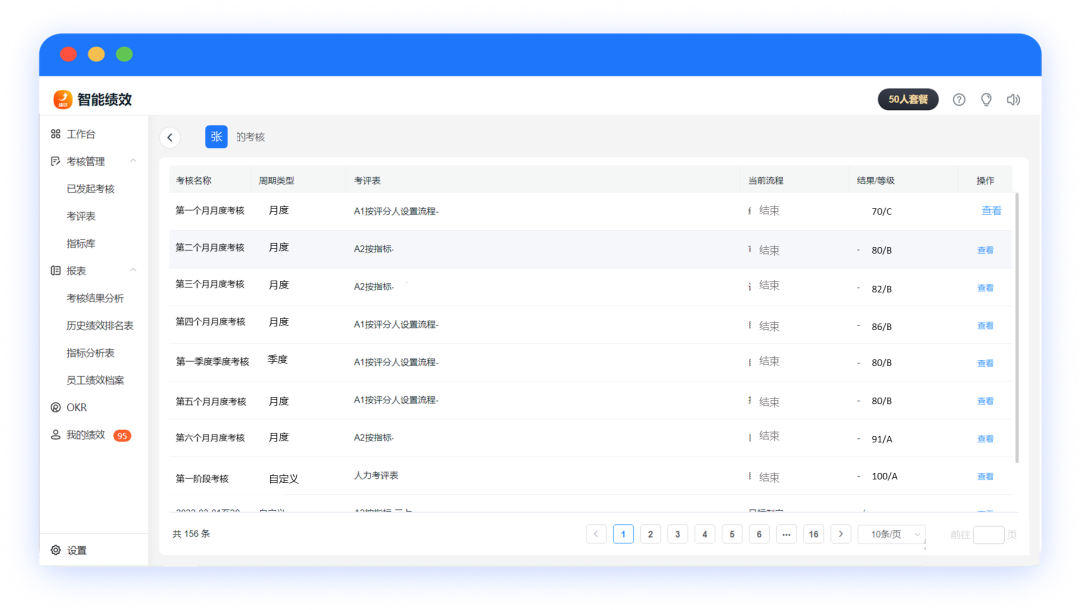The width and height of the screenshot is (1080, 610).
Task: View 第三个月月度考核 via 查看 link
Action: tap(986, 288)
